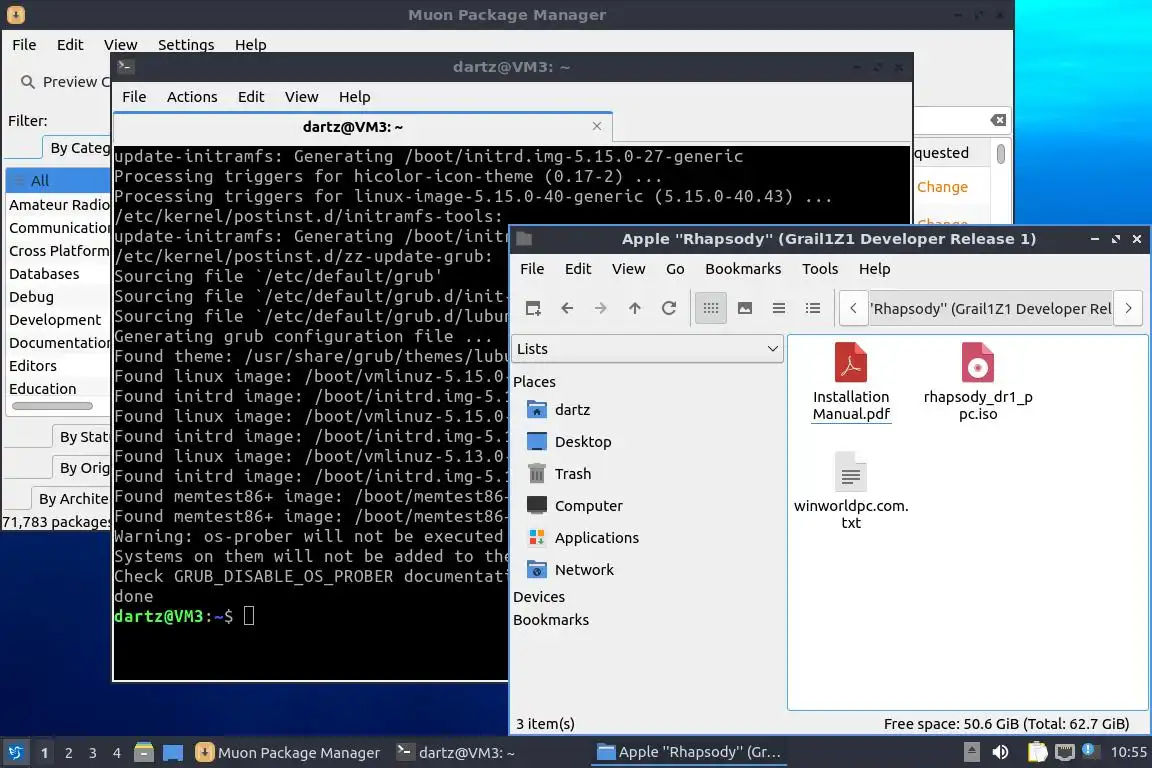The height and width of the screenshot is (768, 1152).
Task: Open the By Status filter tab
Action: coord(82,437)
